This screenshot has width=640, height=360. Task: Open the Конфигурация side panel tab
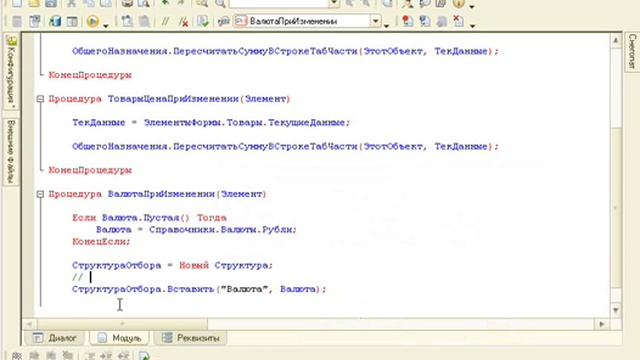pos(11,72)
